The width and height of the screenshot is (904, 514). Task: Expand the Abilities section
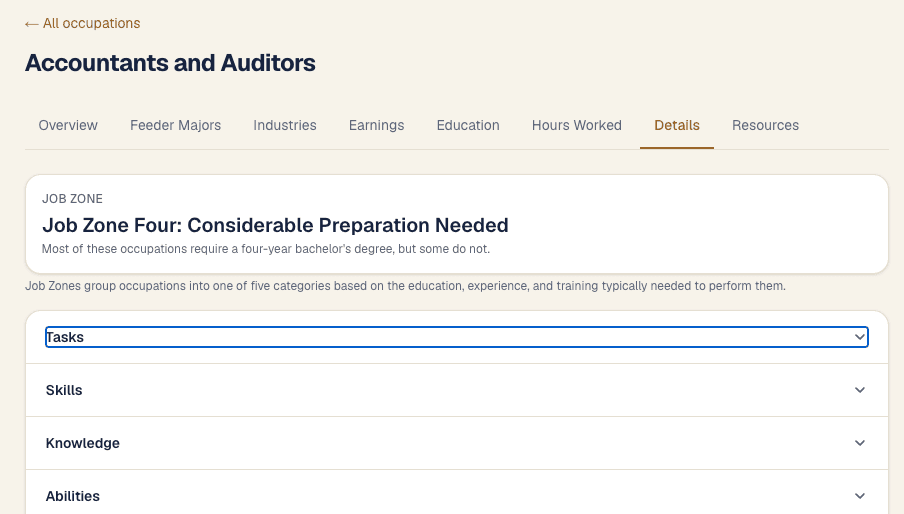[x=457, y=496]
